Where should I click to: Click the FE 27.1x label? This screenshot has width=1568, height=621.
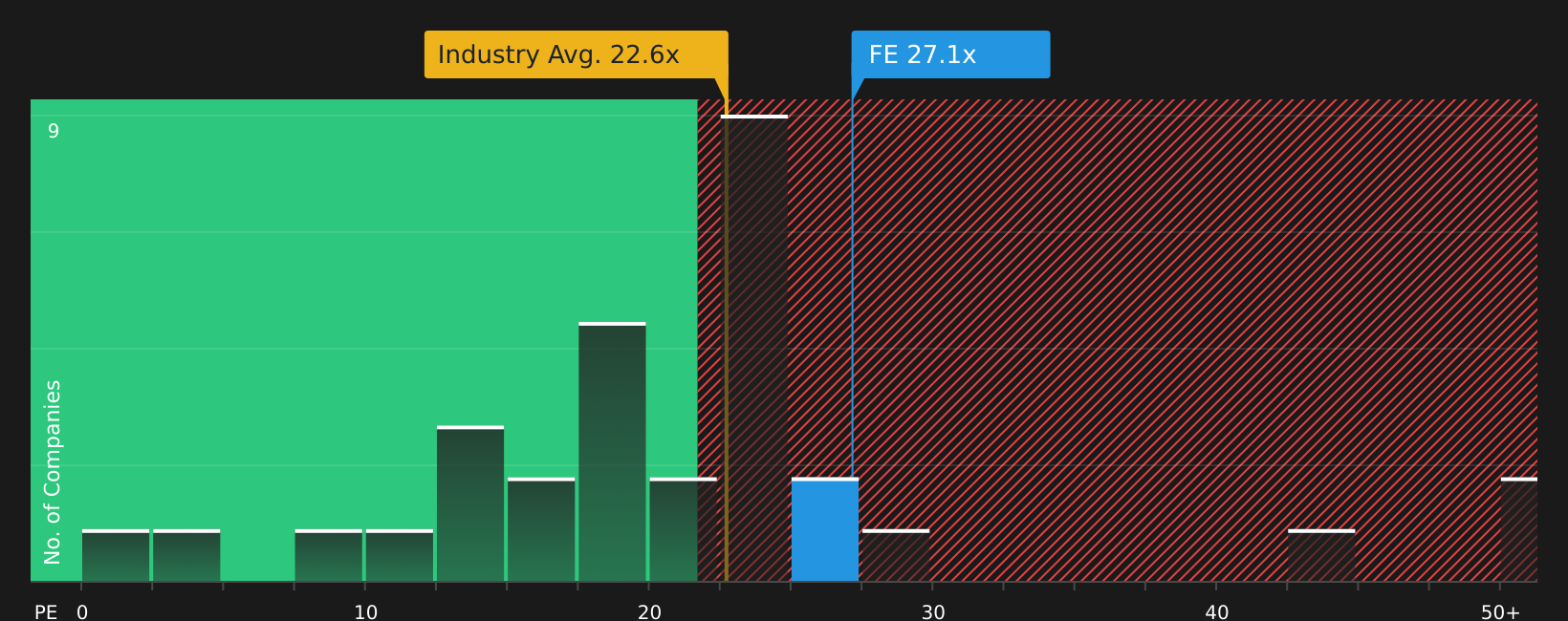950,54
